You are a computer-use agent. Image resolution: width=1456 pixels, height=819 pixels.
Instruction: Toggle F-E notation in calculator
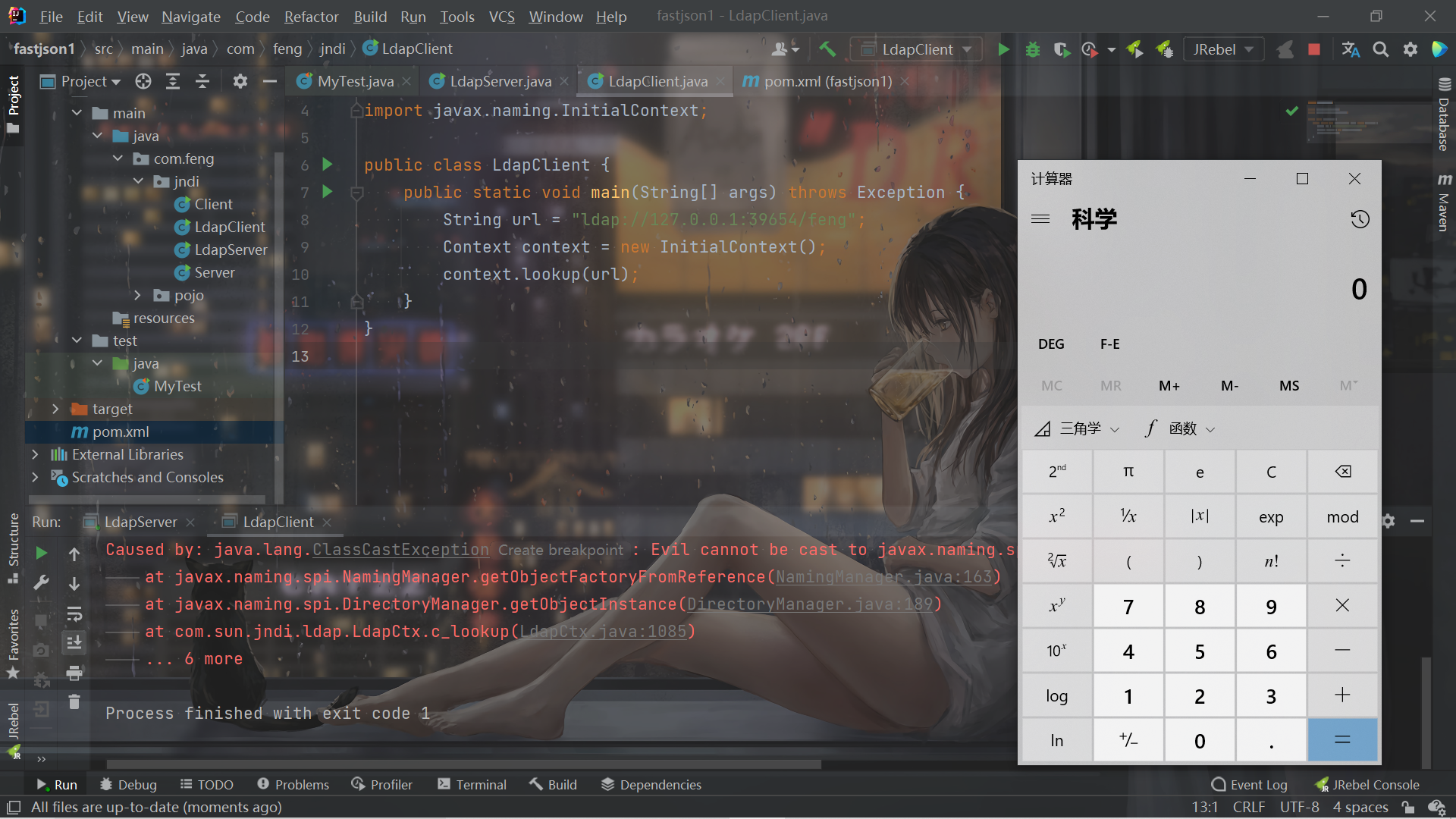pos(1109,344)
